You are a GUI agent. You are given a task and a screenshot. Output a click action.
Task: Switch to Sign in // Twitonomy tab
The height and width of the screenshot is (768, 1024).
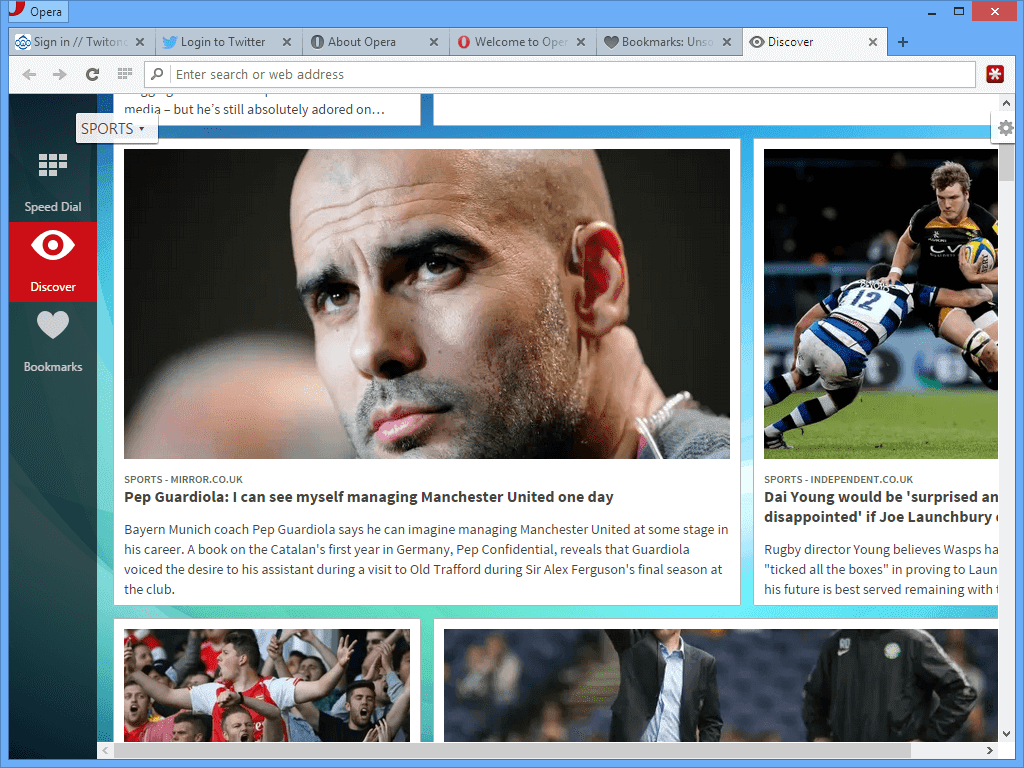[x=82, y=42]
